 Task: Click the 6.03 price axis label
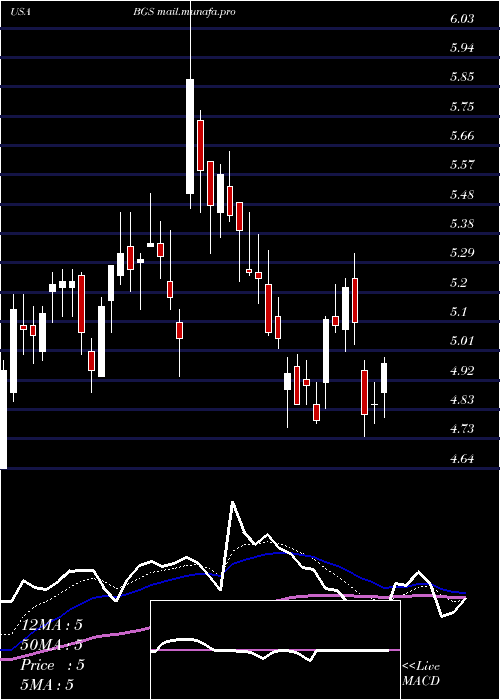pos(462,19)
